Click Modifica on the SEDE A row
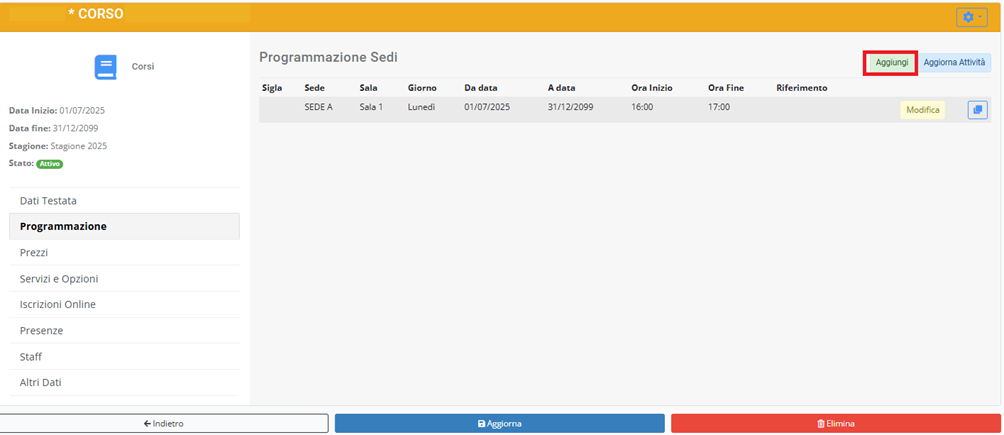Screen dimensions: 1004x435 922,110
